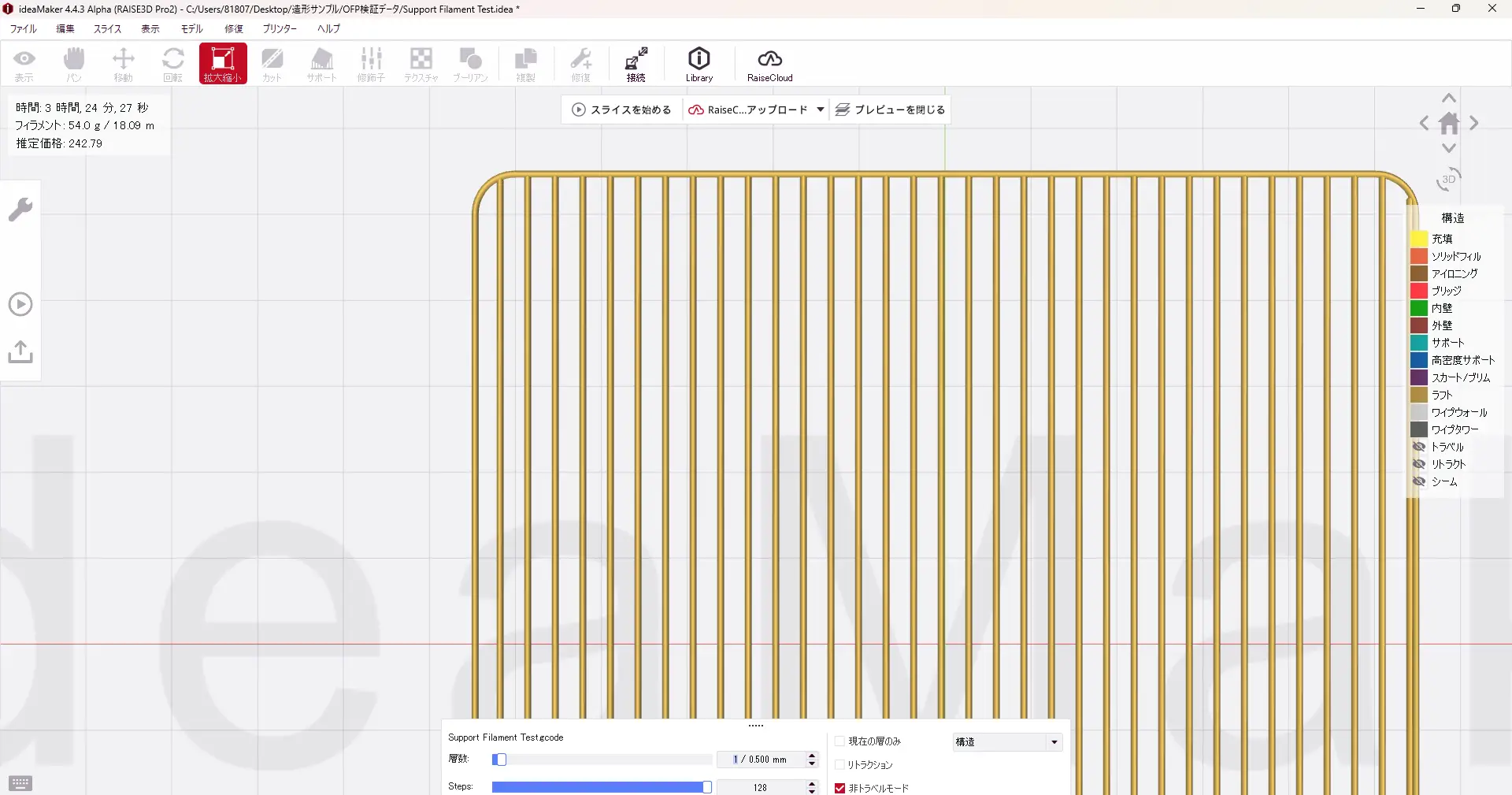Open the プリンター menu

pos(280,29)
